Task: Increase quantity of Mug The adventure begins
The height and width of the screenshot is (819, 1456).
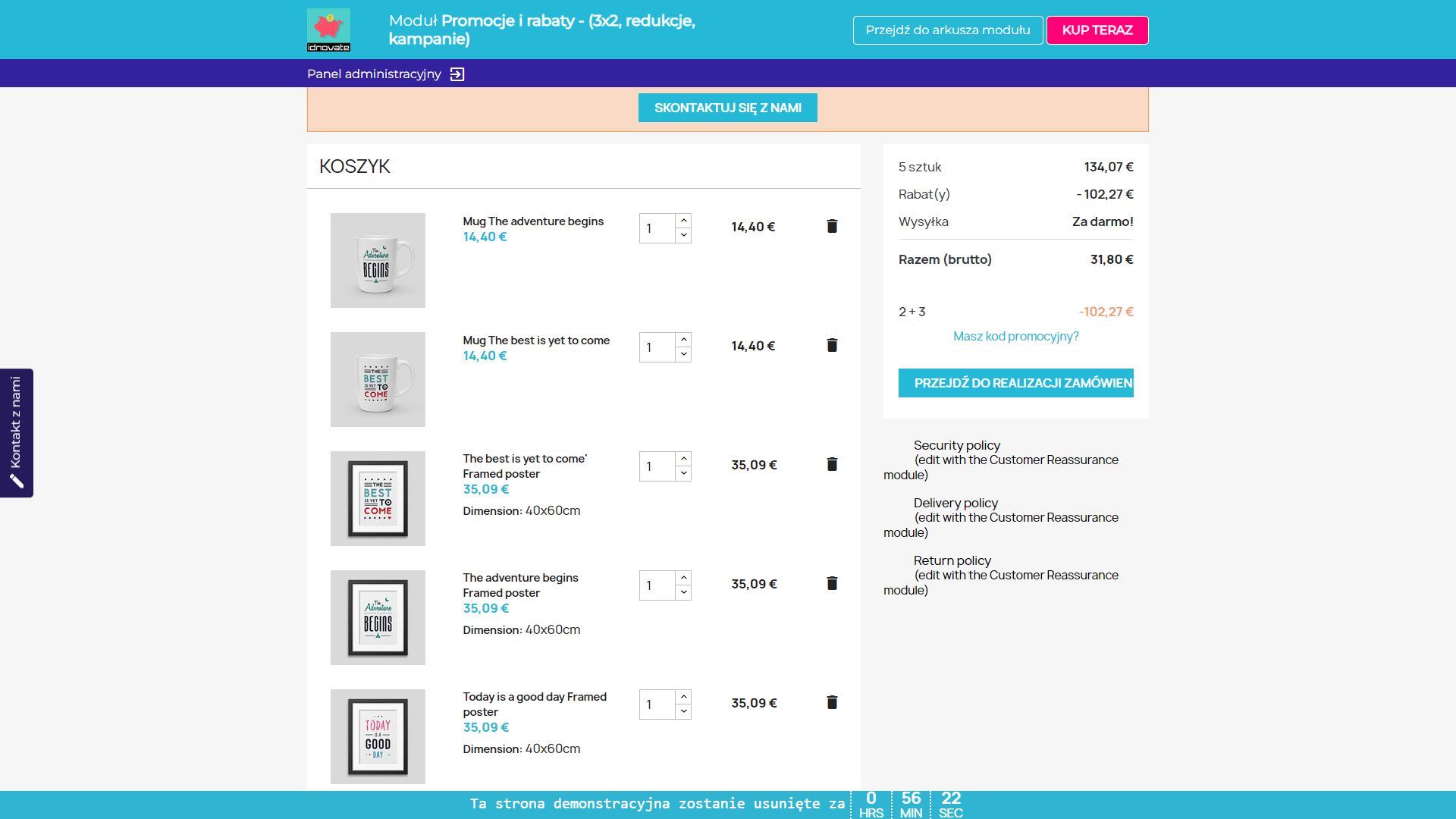Action: (683, 221)
